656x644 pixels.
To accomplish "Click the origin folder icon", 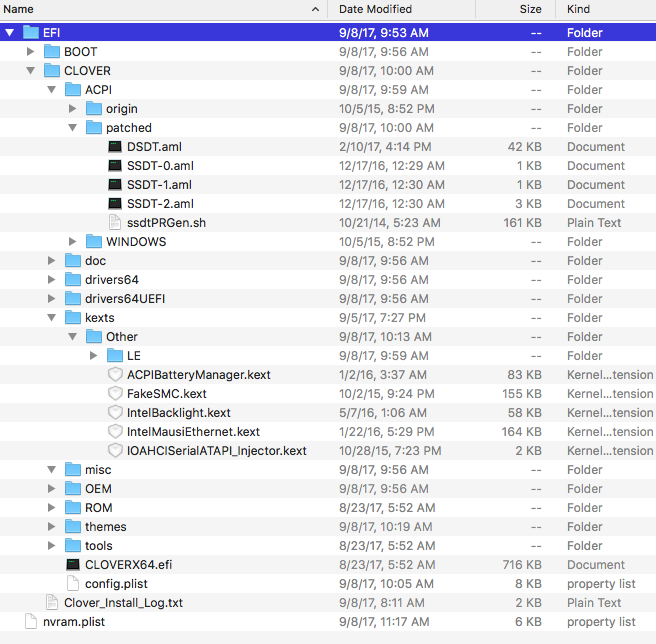I will [93, 108].
